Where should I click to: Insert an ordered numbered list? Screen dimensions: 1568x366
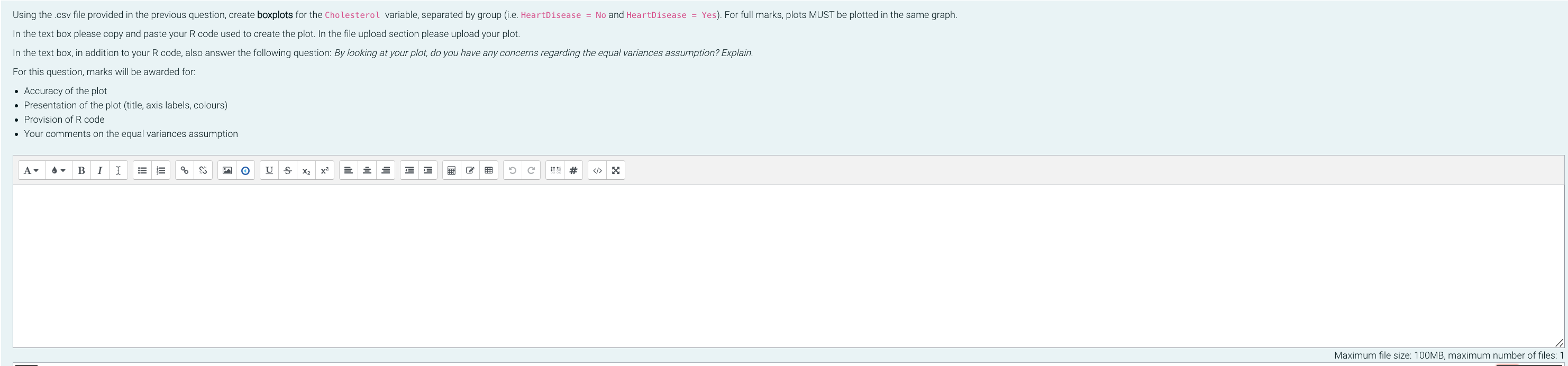161,170
